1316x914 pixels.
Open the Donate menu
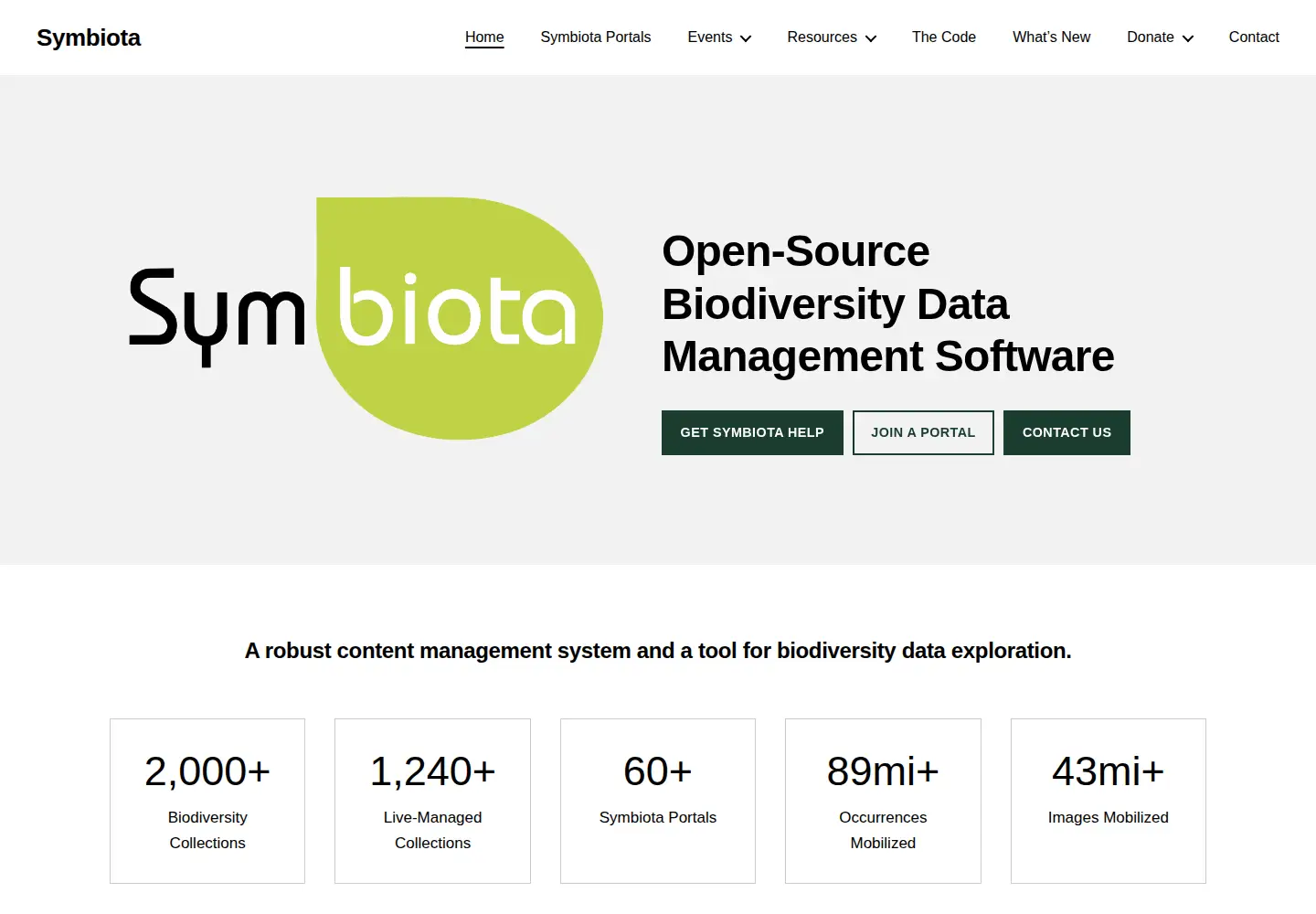[1151, 37]
